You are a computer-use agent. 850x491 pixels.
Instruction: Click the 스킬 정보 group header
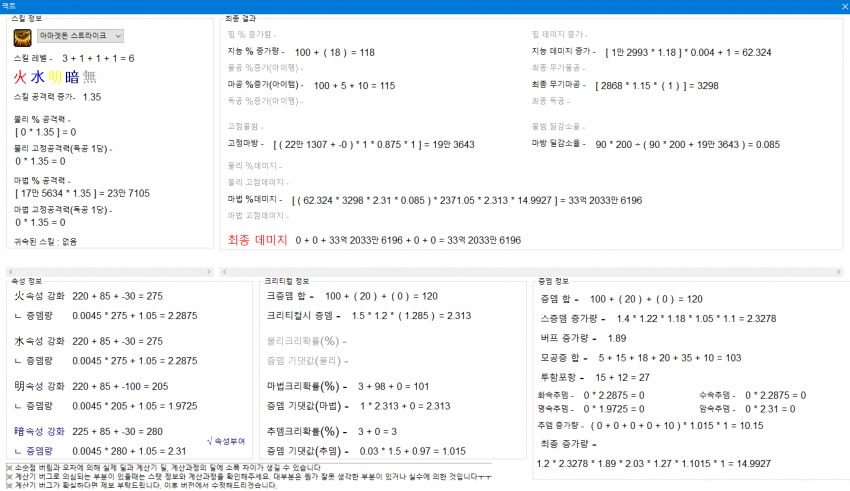click(x=30, y=19)
